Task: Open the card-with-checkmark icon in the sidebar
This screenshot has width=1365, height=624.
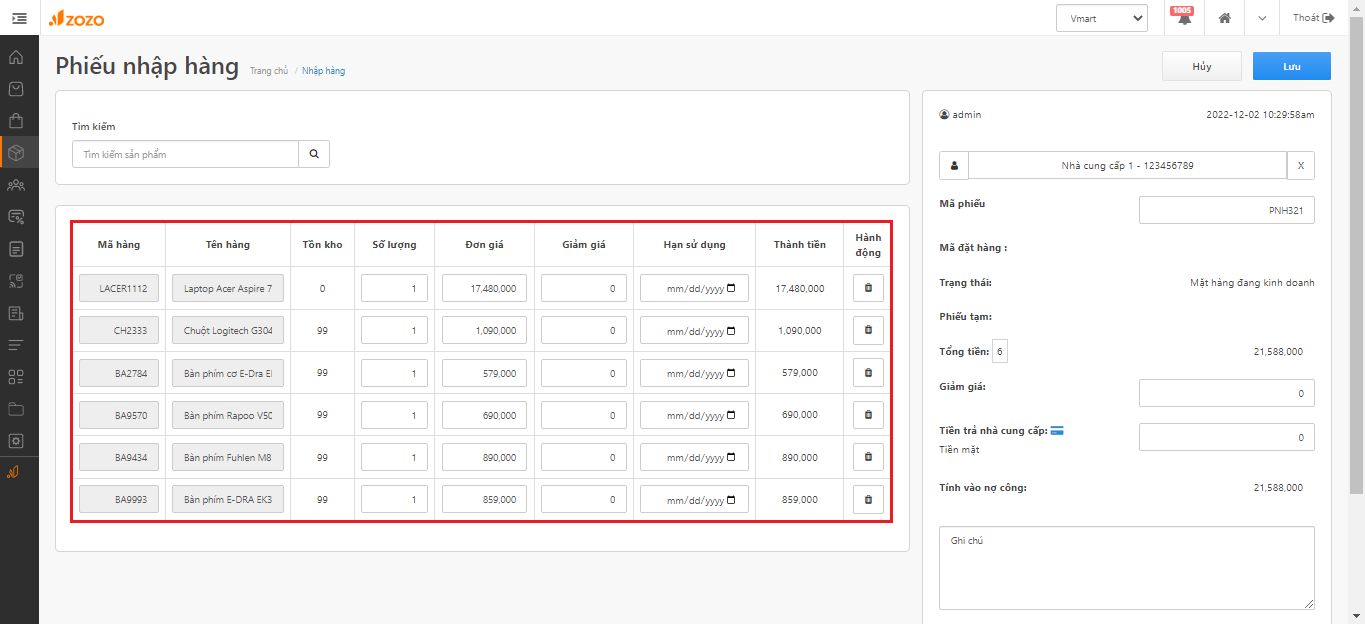Action: tap(16, 217)
